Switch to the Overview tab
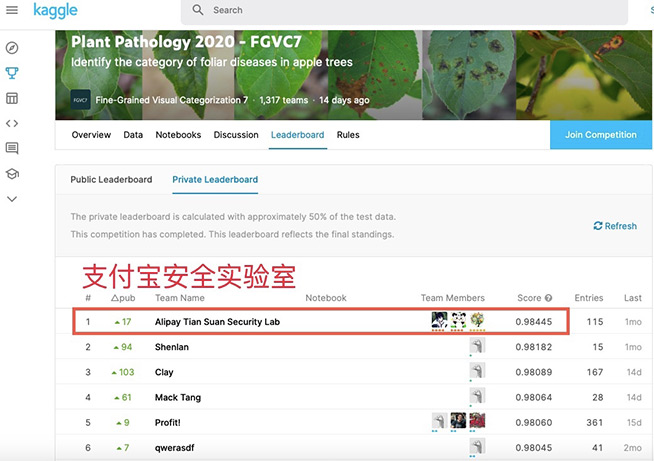This screenshot has width=654, height=461. point(91,135)
